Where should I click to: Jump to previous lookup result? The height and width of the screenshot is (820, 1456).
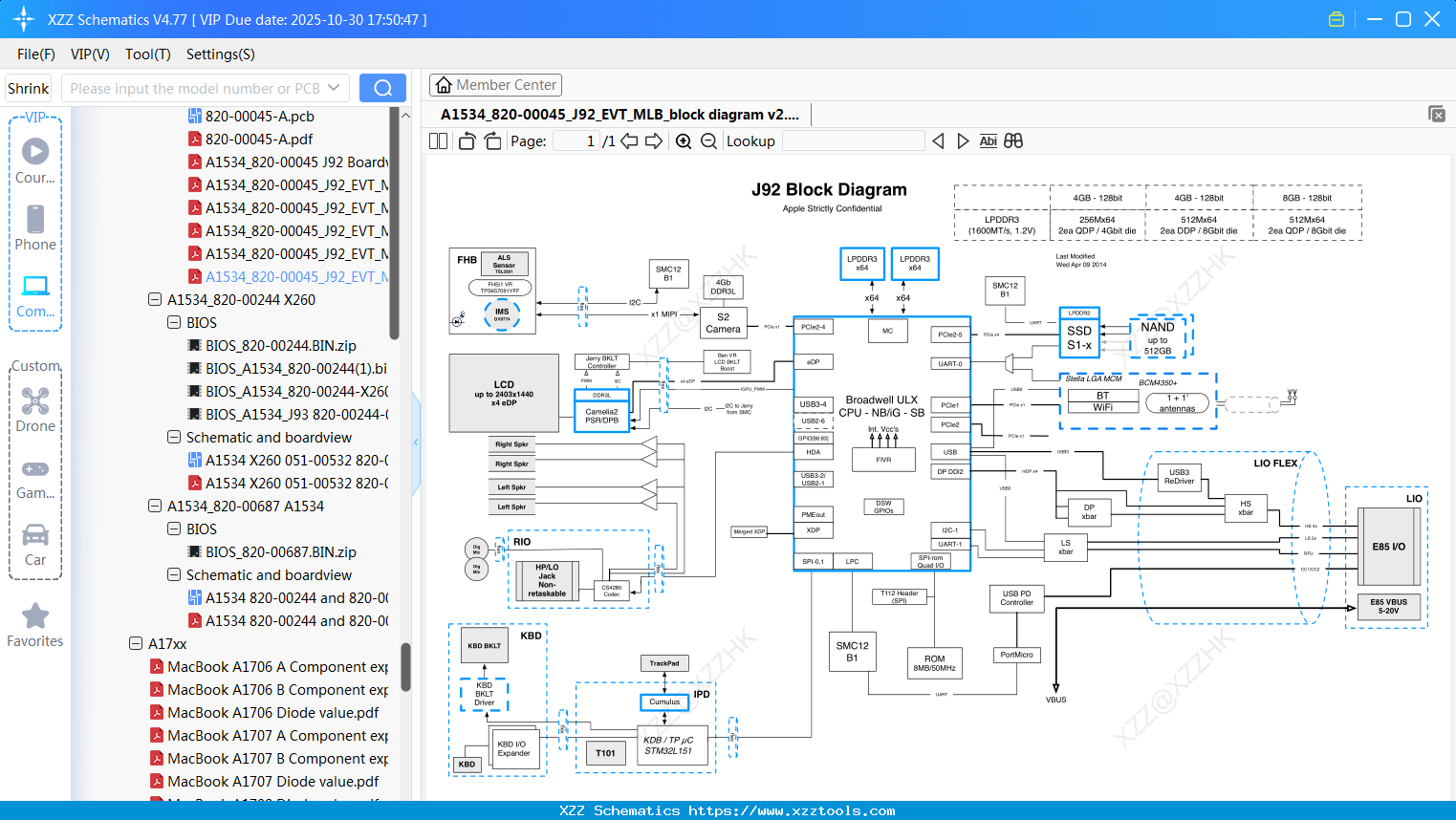(x=938, y=141)
